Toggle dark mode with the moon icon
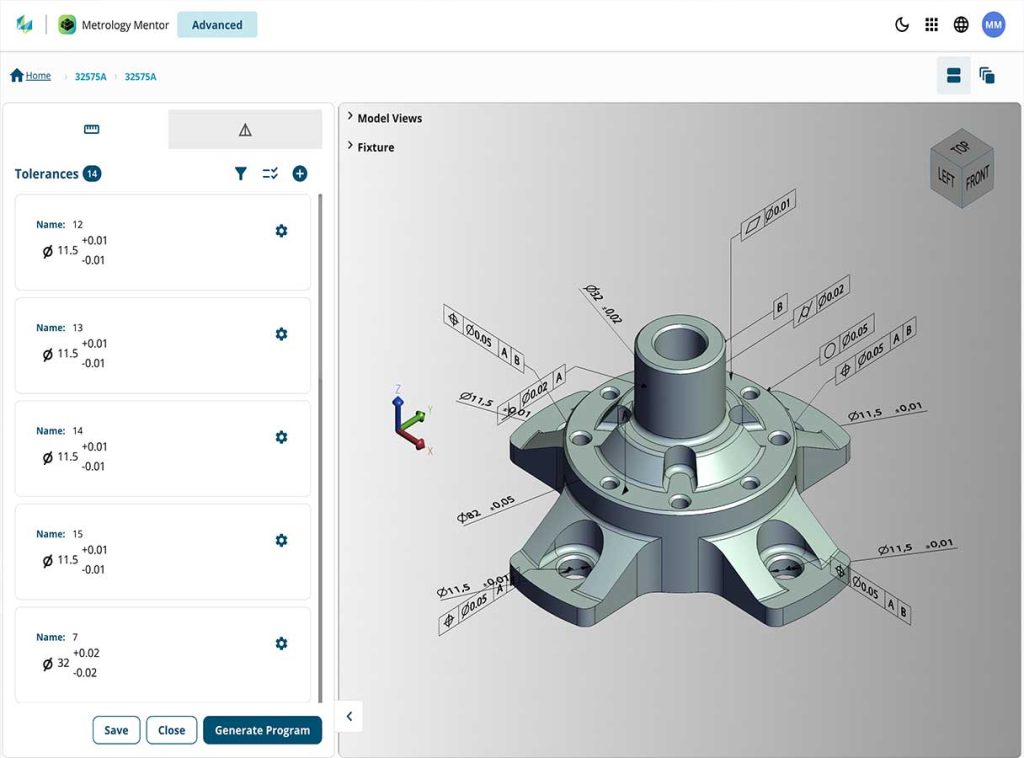 click(901, 23)
